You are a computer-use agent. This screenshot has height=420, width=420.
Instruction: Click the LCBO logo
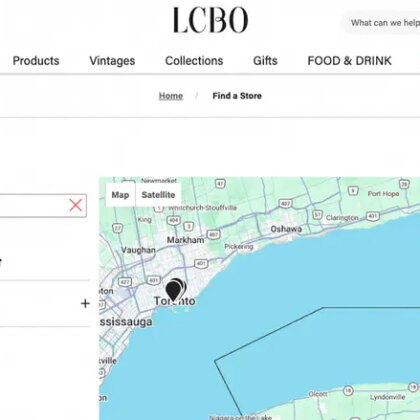point(210,20)
